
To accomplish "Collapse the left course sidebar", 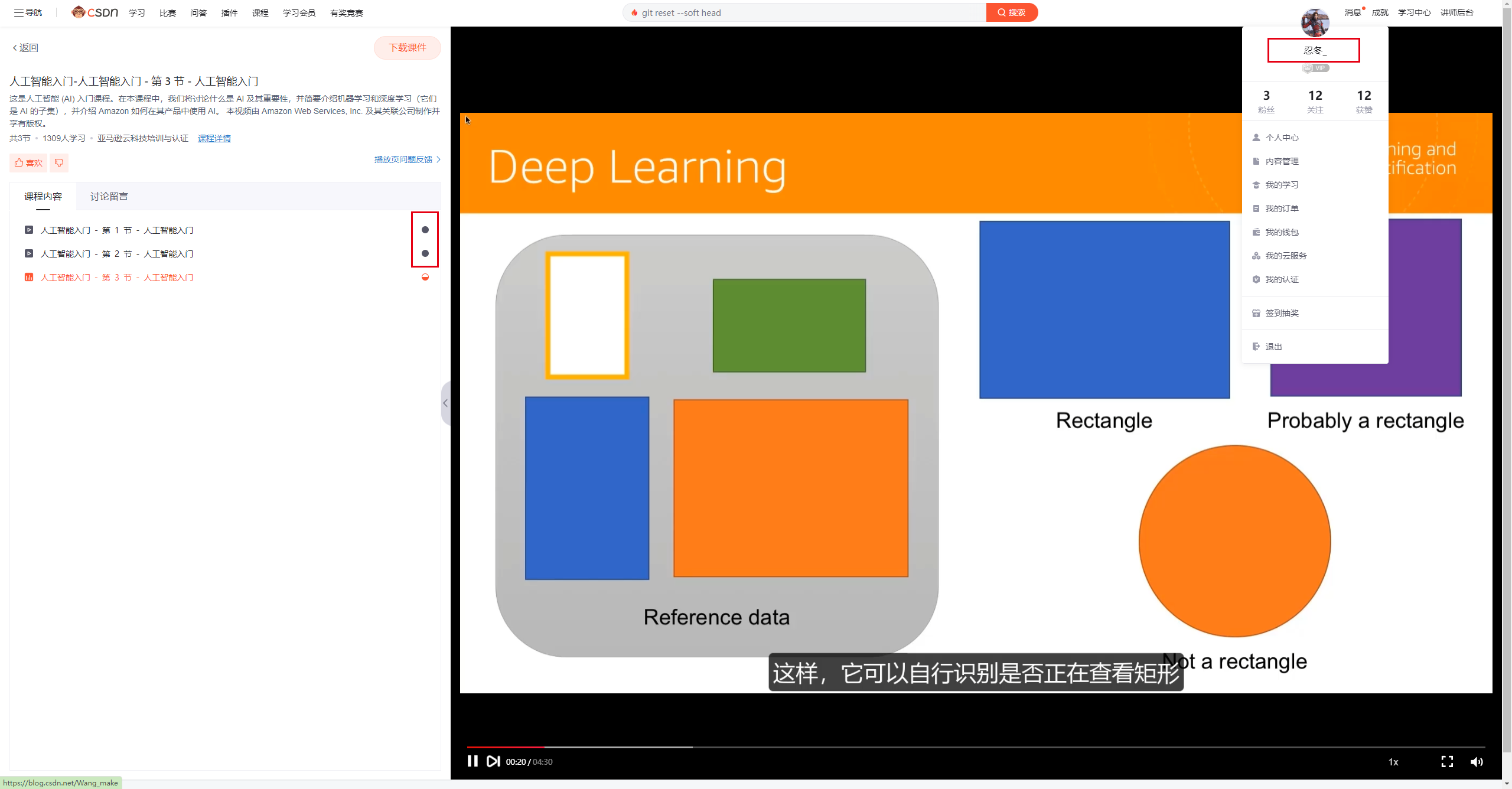I will click(445, 403).
